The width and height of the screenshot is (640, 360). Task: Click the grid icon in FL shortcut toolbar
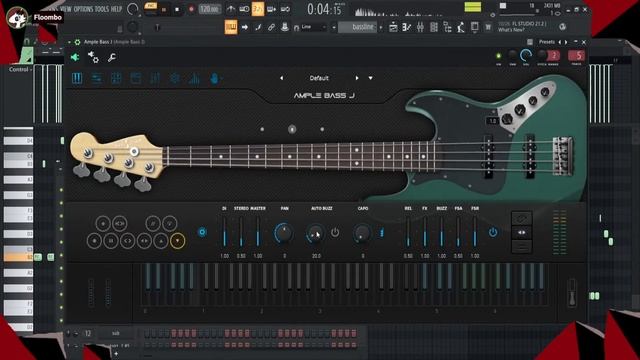(434, 27)
